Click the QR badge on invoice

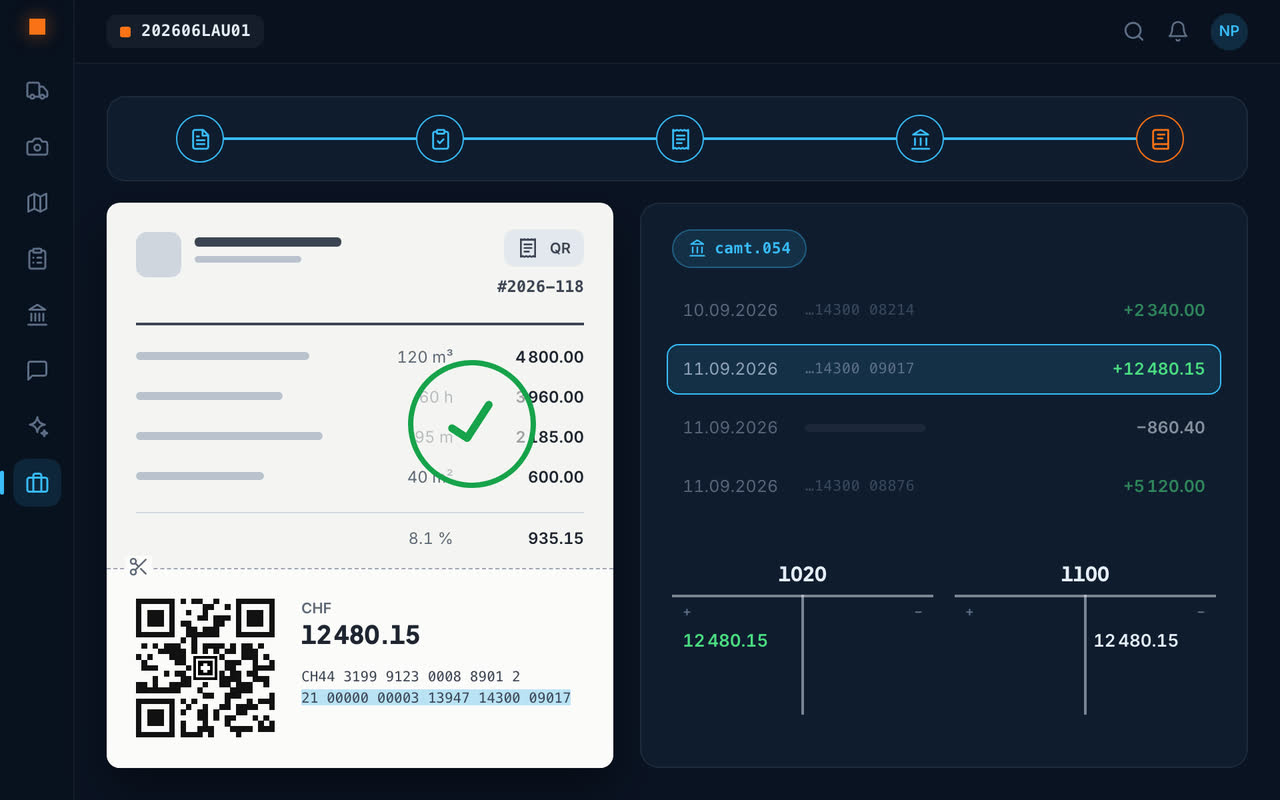[544, 248]
